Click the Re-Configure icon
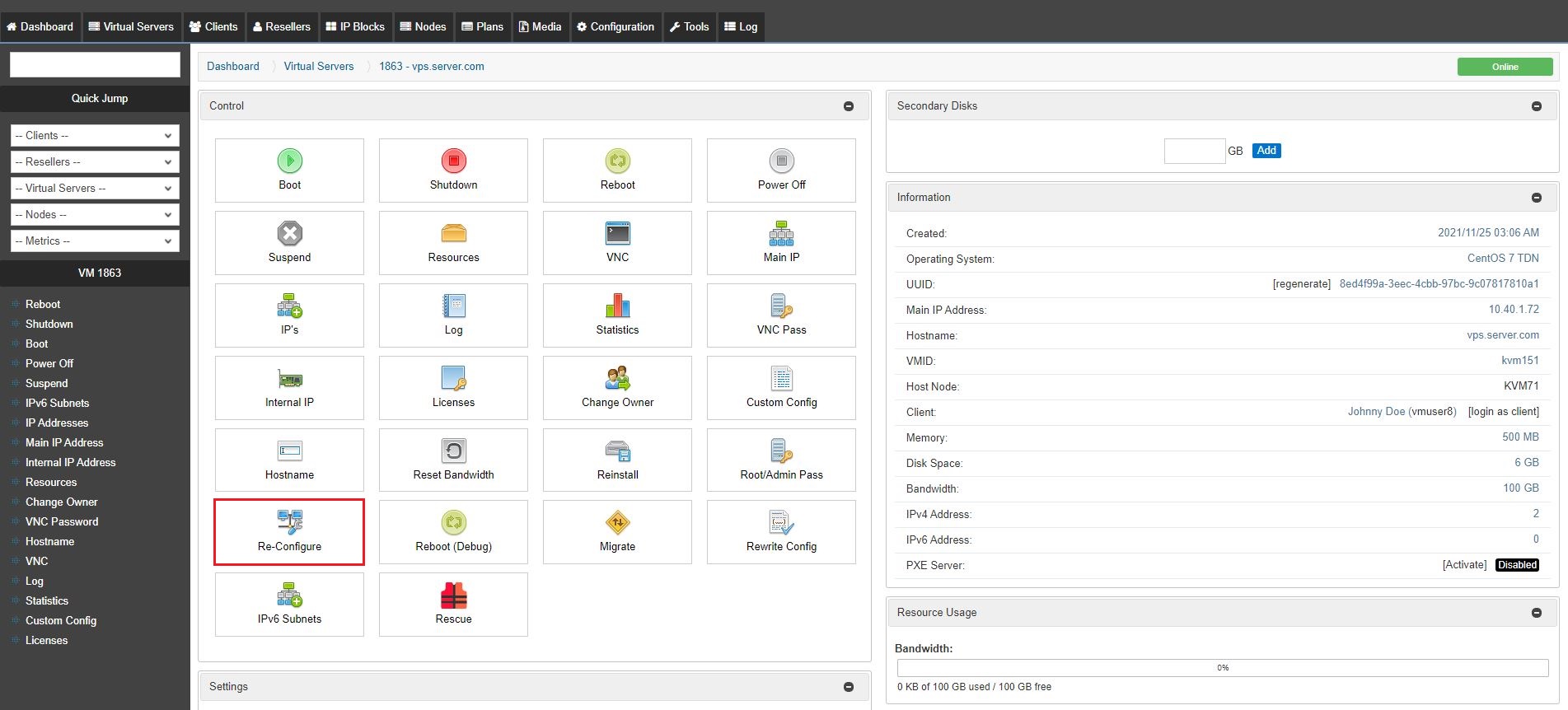This screenshot has height=710, width=1568. pyautogui.click(x=289, y=522)
